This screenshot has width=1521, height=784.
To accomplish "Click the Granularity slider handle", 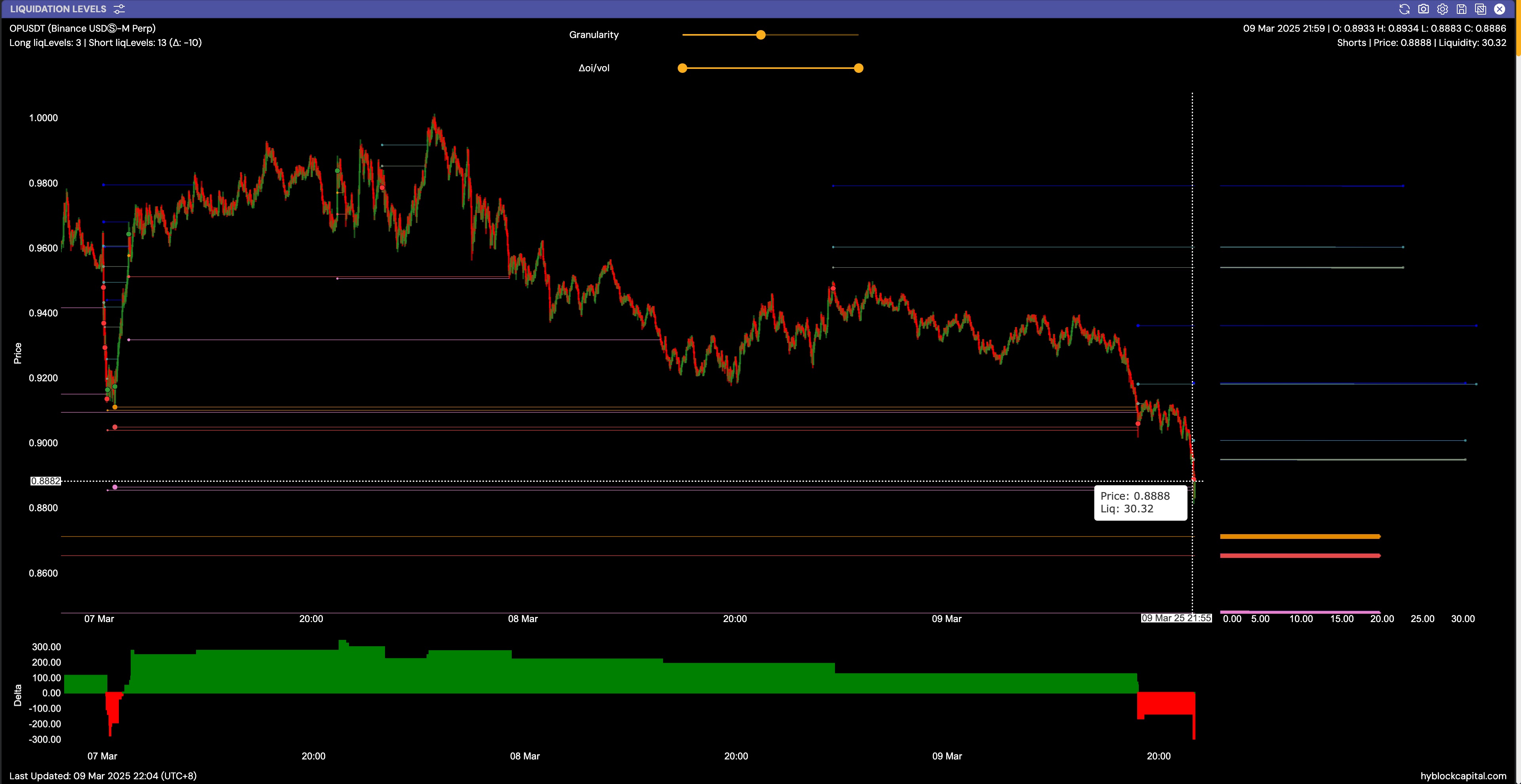I will tap(760, 35).
